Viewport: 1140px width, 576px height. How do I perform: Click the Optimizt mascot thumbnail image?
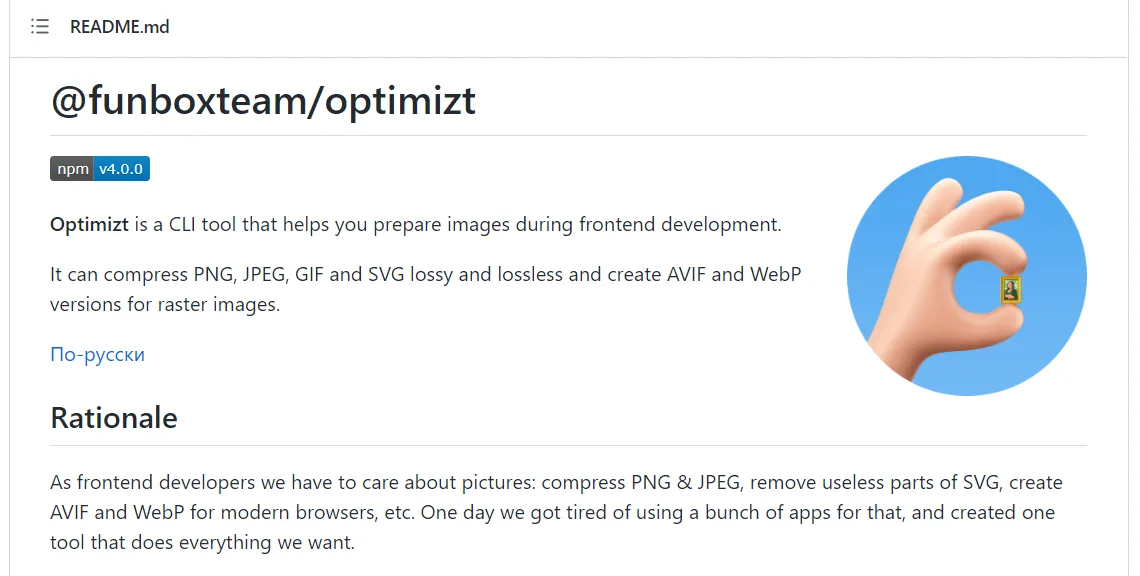click(x=966, y=277)
